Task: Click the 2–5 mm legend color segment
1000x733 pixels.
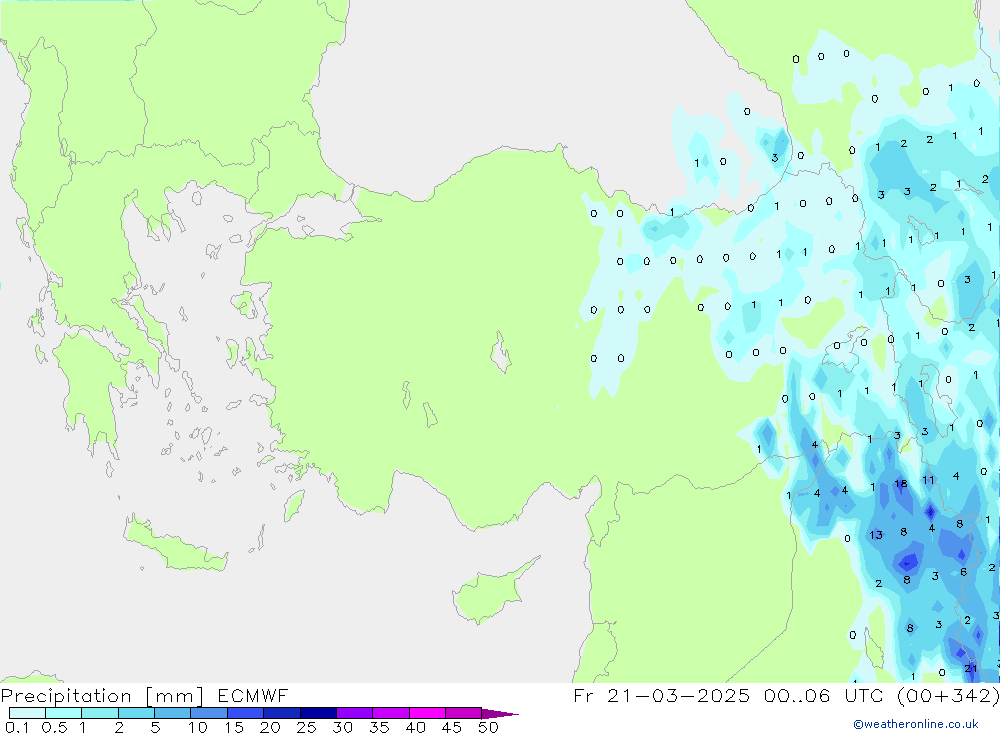Action: click(x=136, y=713)
